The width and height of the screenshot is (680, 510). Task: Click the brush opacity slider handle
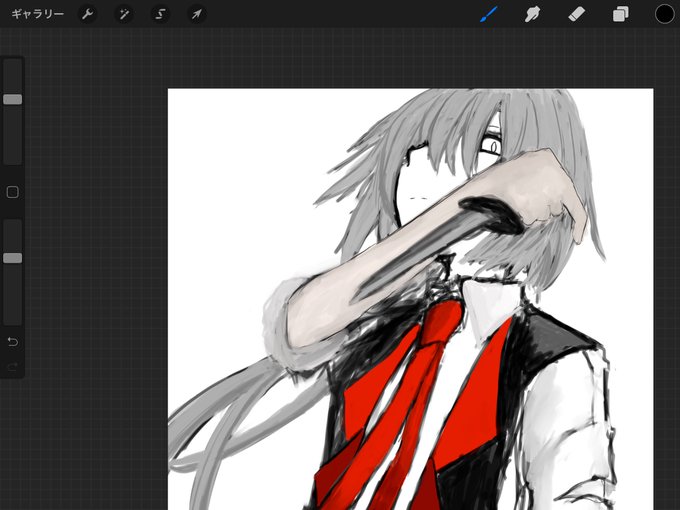(x=13, y=258)
